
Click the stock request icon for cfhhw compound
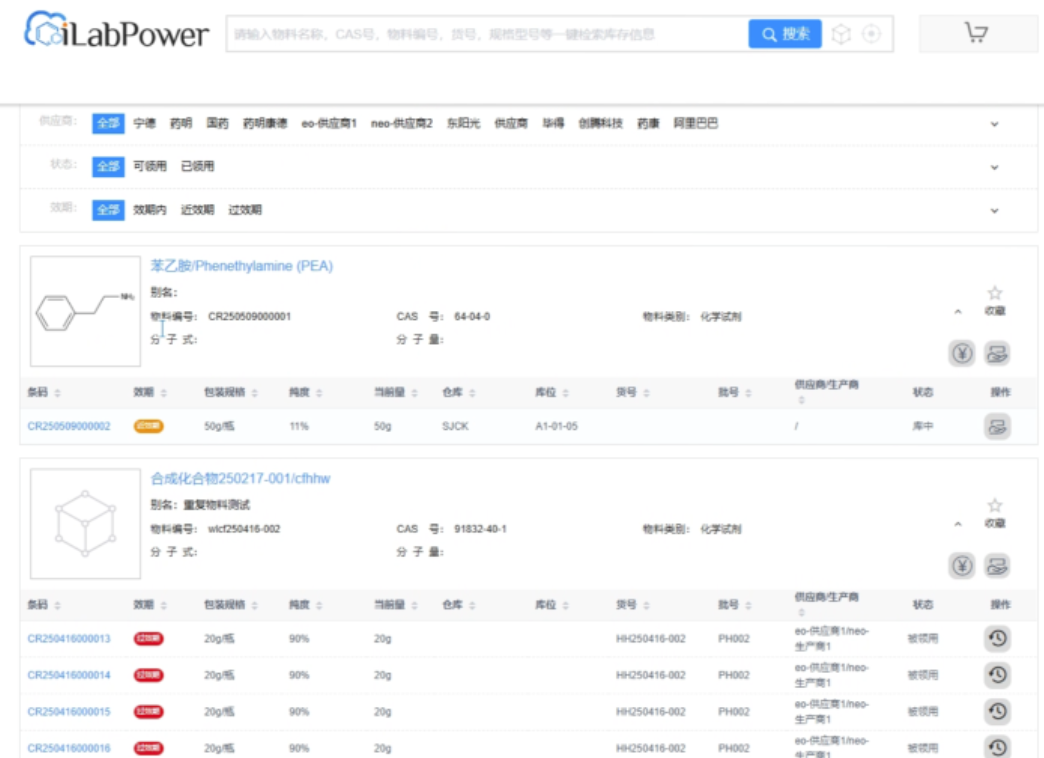(997, 566)
